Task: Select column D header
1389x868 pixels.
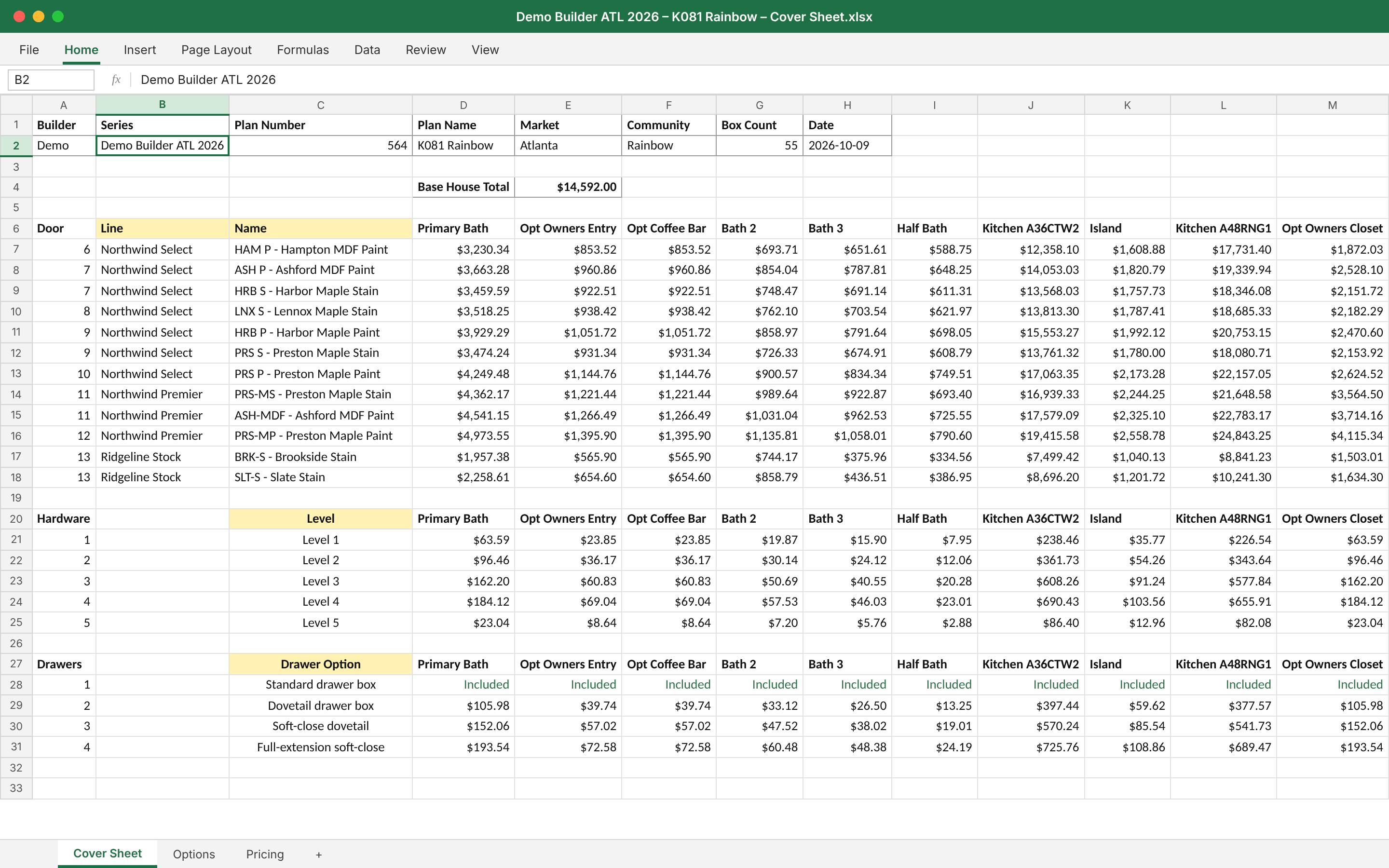Action: coord(463,105)
